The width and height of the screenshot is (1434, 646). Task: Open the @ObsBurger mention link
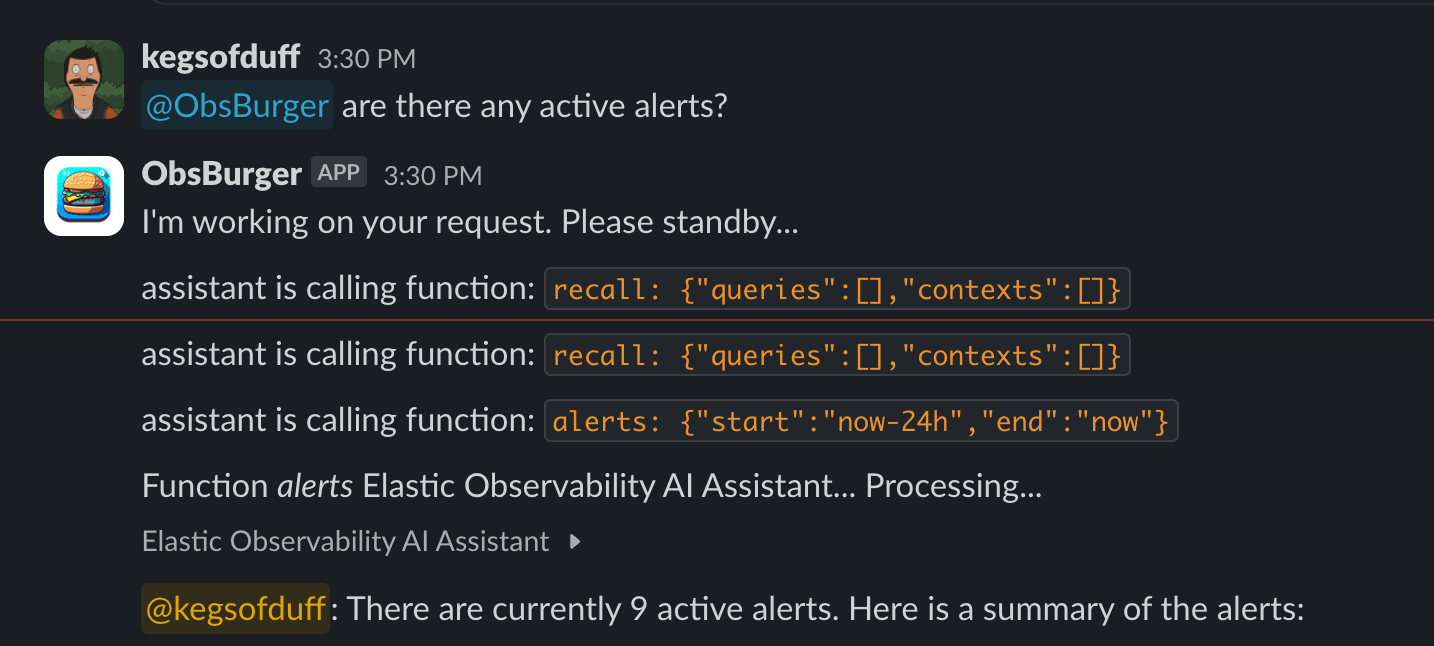tap(236, 105)
